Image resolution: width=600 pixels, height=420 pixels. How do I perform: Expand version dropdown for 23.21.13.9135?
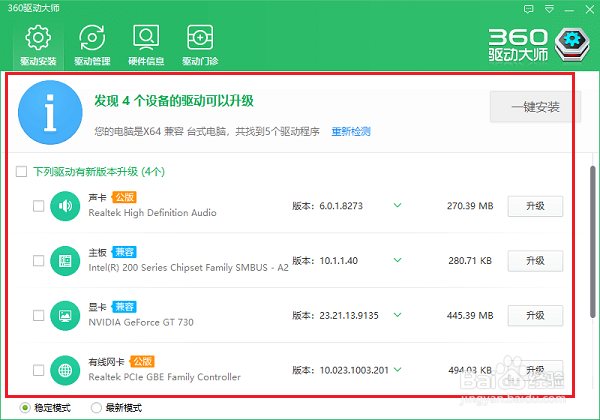pyautogui.click(x=398, y=315)
